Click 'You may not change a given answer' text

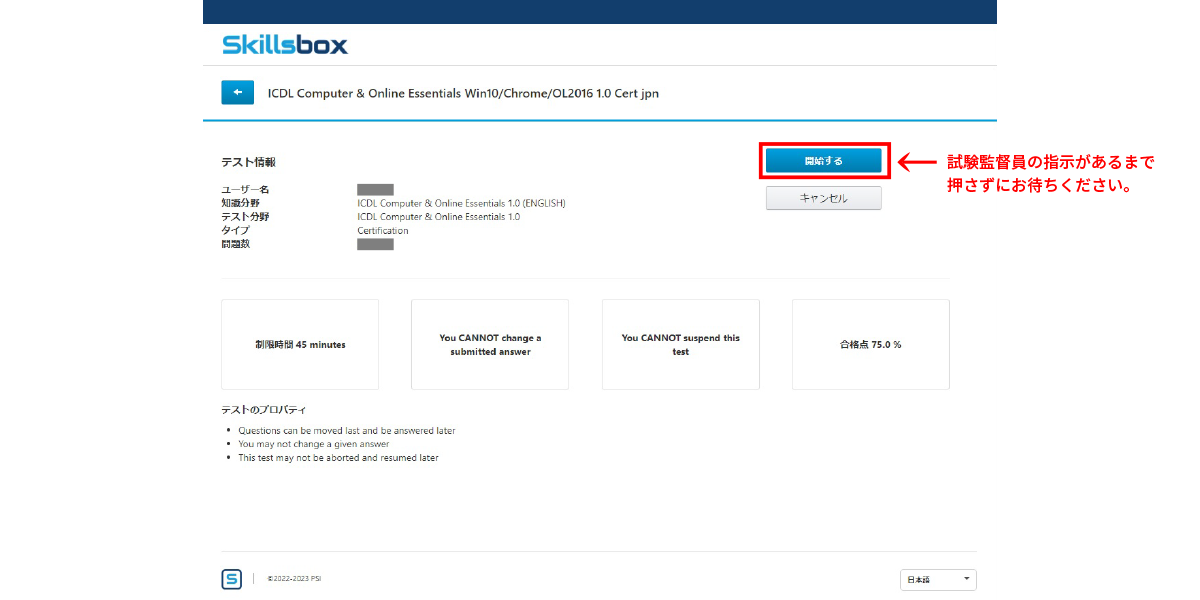click(x=314, y=444)
